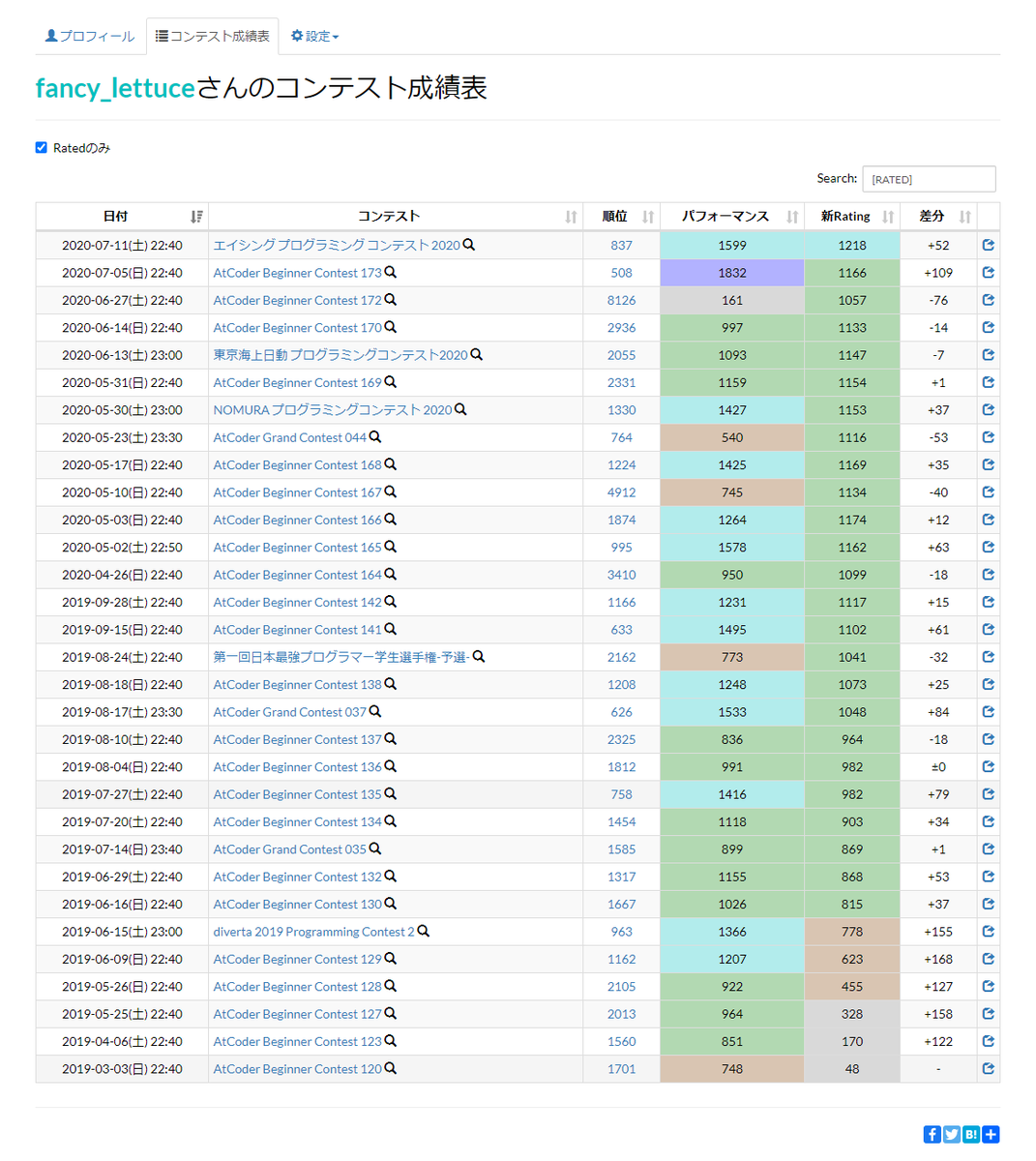Open rank 4912 standings link
The height and width of the screenshot is (1161, 1036).
coord(622,492)
